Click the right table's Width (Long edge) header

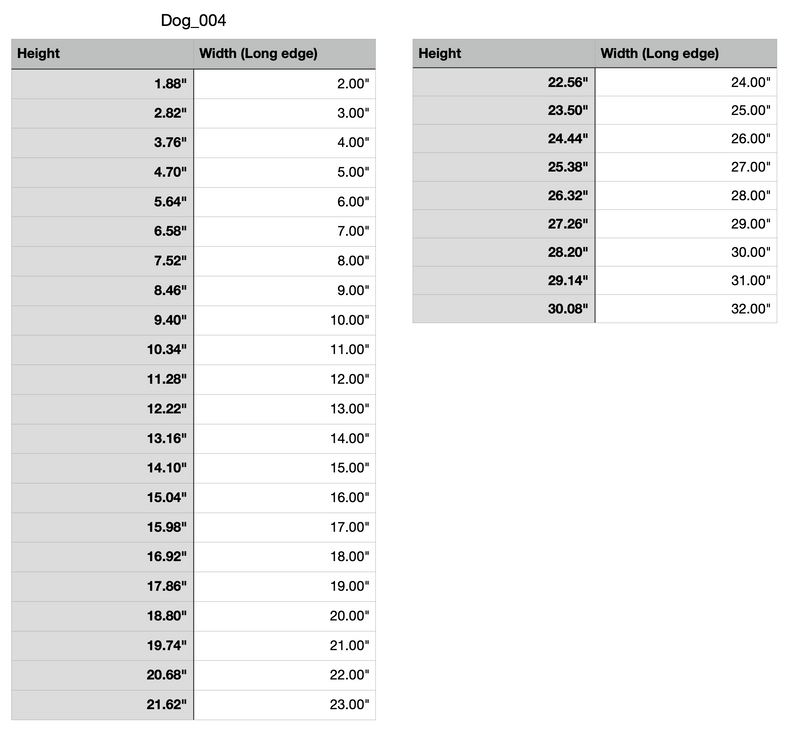coord(686,53)
